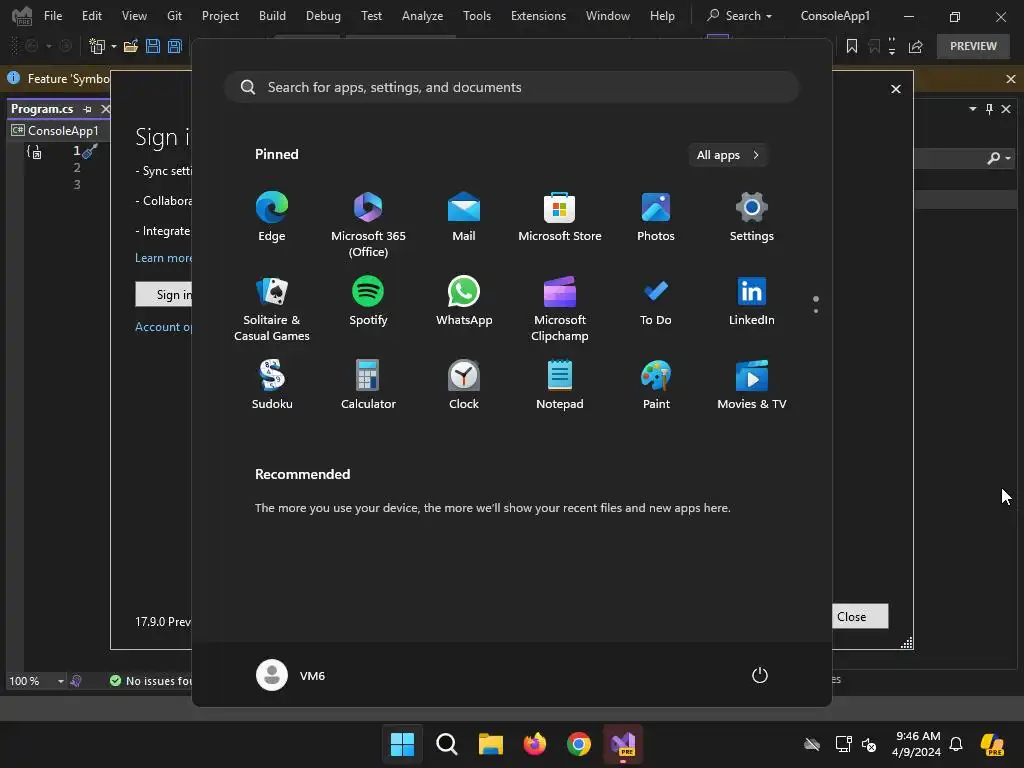The image size is (1024, 768).
Task: Open the Window menu
Action: (607, 16)
